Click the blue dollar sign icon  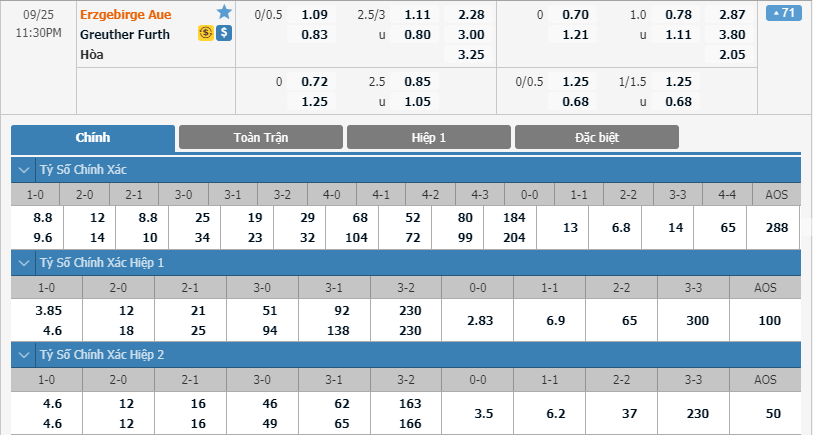[x=224, y=33]
